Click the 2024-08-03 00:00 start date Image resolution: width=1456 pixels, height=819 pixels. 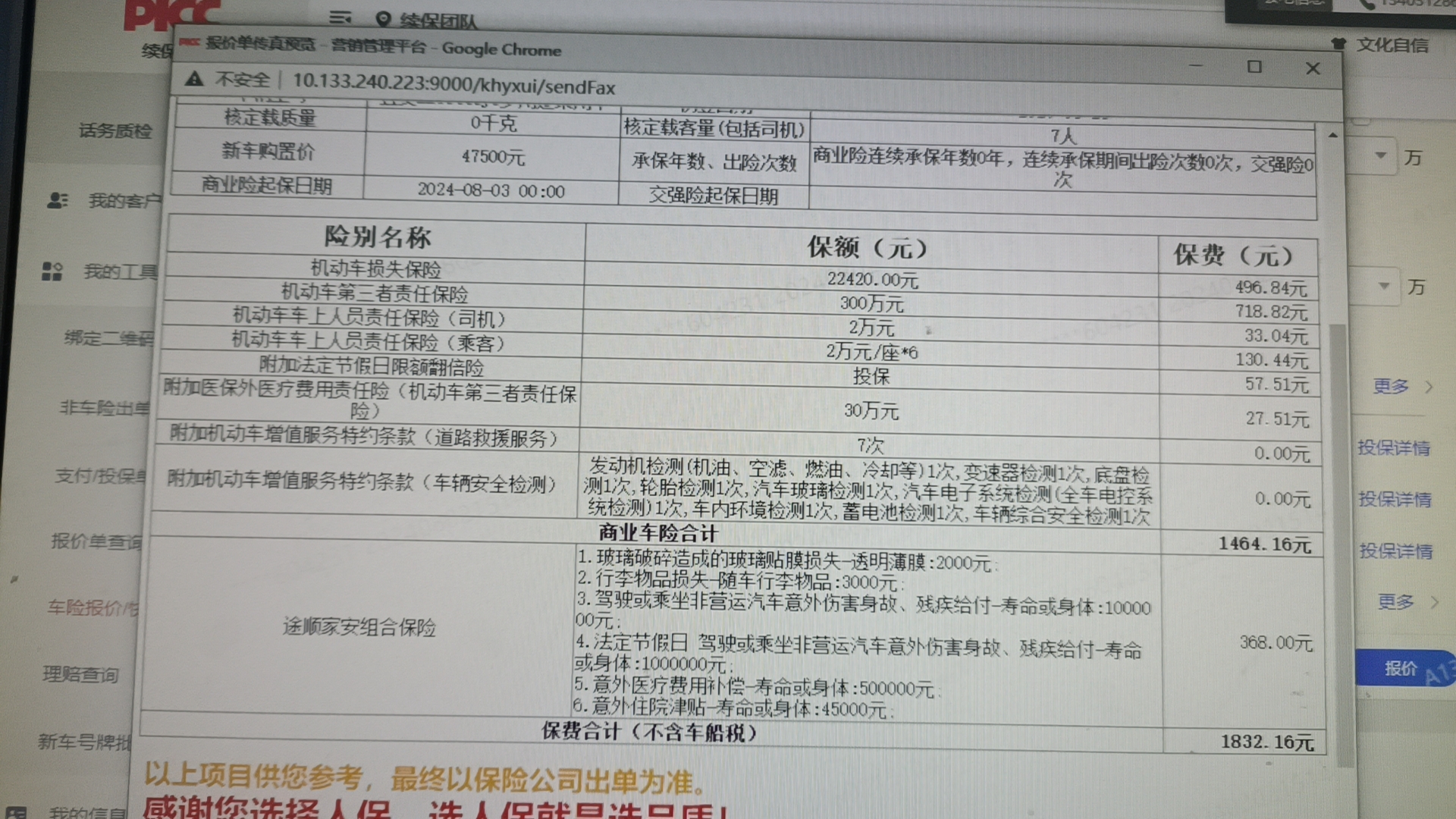491,190
